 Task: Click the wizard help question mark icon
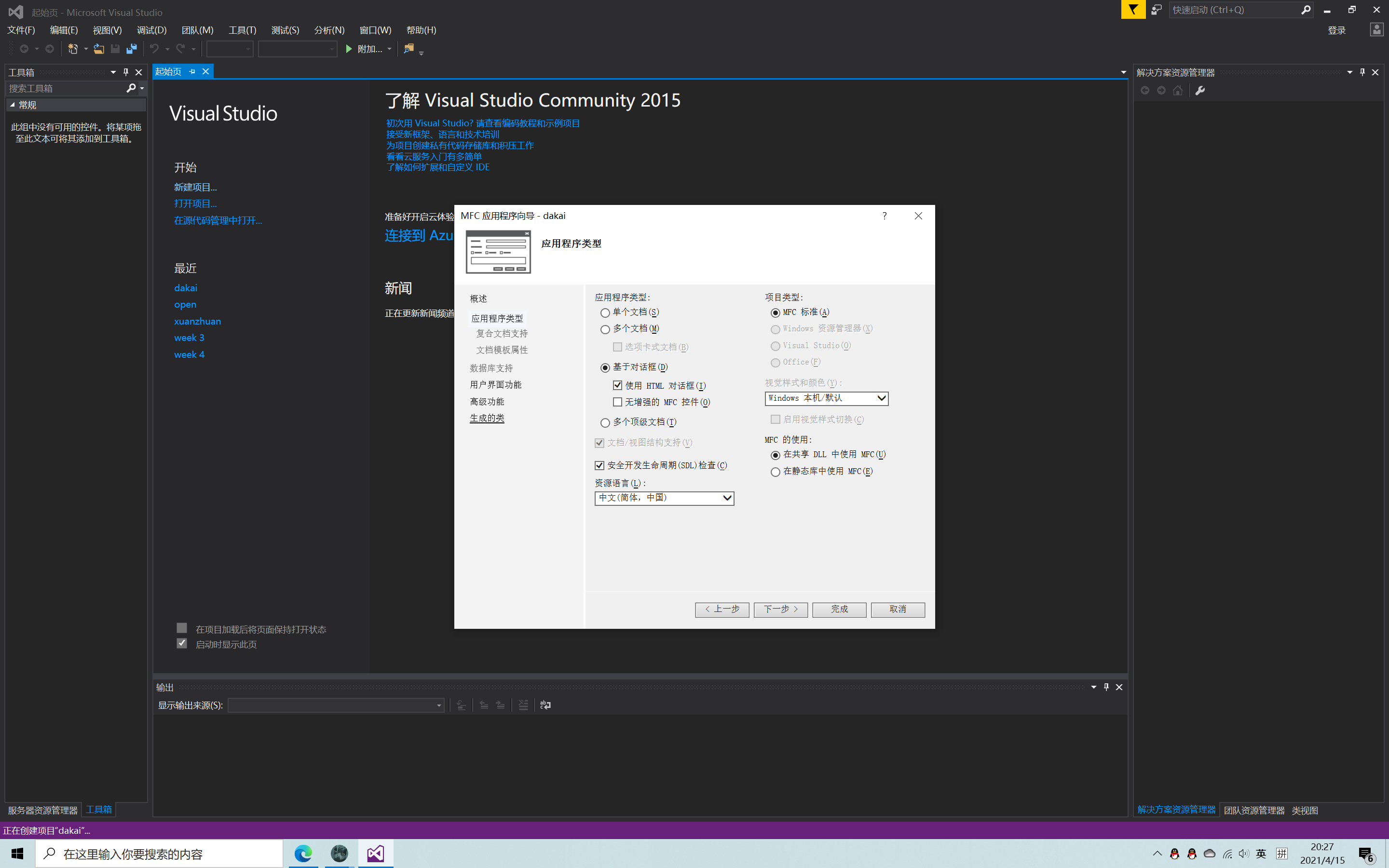click(884, 216)
